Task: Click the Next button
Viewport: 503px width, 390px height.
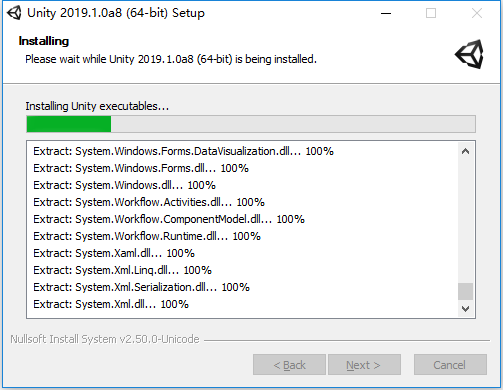Action: [x=364, y=365]
